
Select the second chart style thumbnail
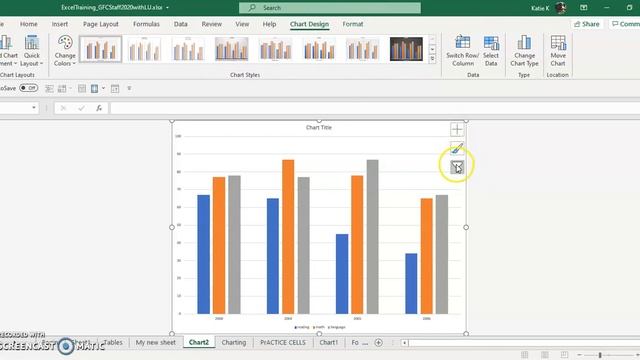coord(144,49)
